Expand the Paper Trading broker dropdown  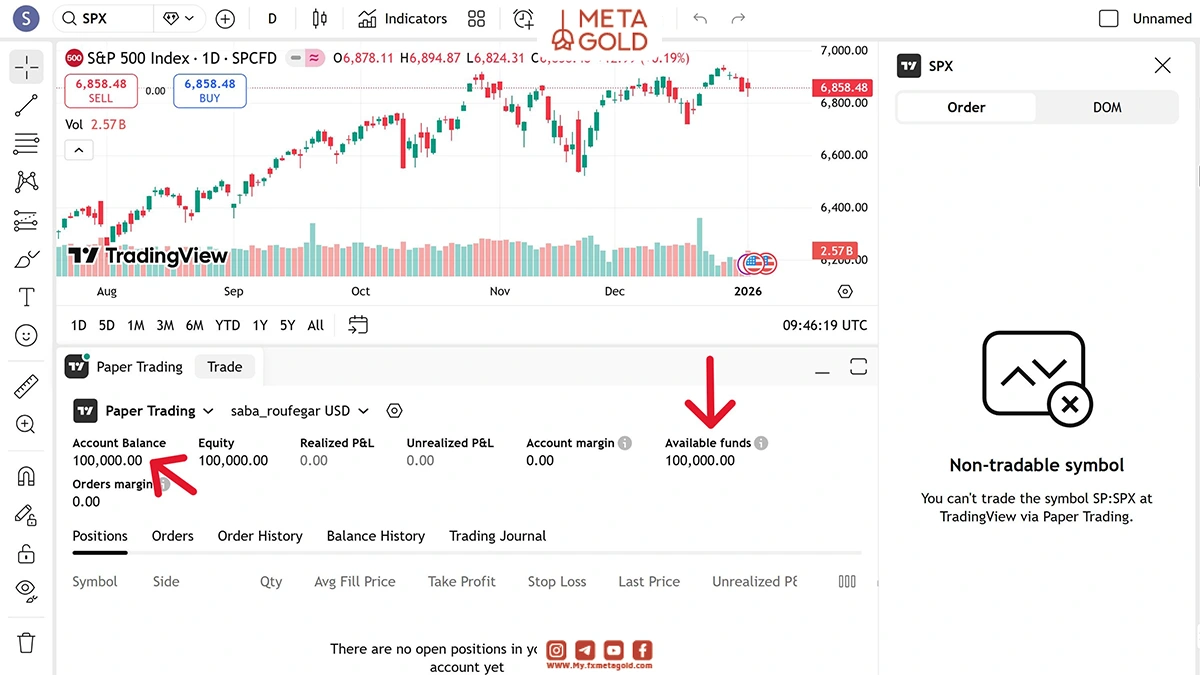[x=144, y=411]
